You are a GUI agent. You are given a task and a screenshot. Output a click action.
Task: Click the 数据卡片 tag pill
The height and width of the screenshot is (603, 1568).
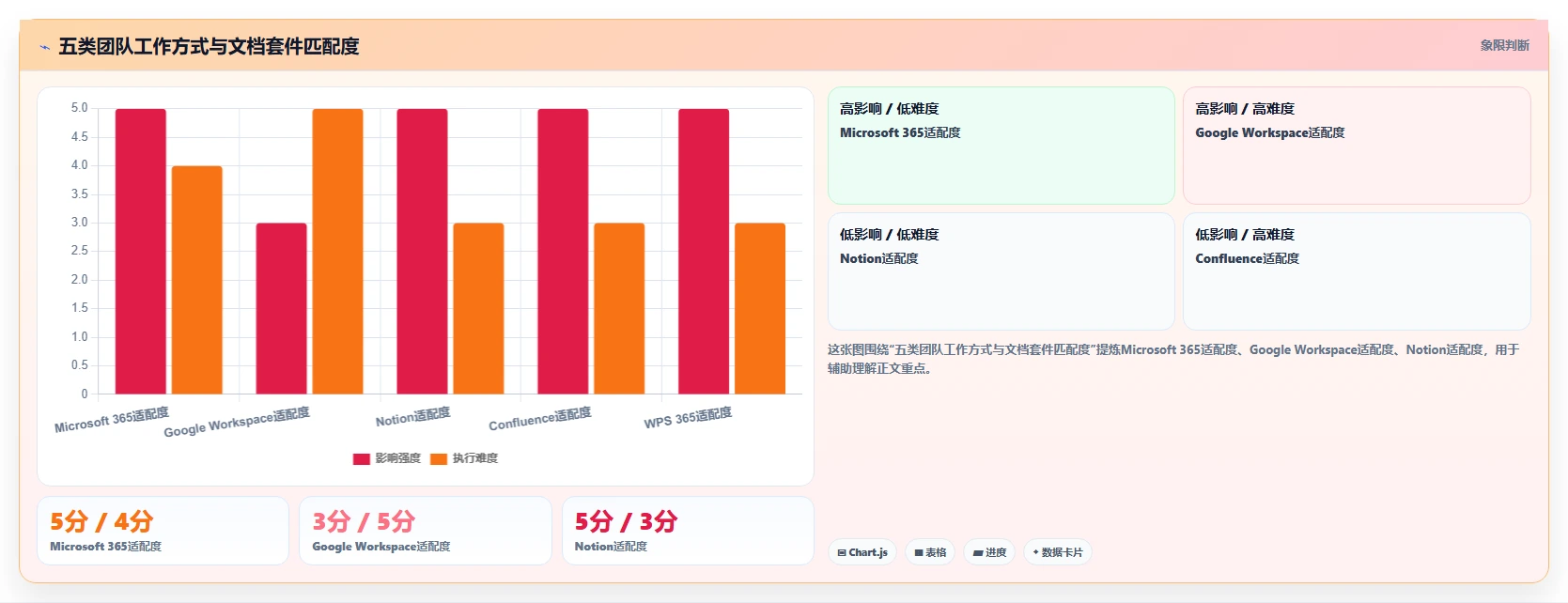coord(1058,552)
